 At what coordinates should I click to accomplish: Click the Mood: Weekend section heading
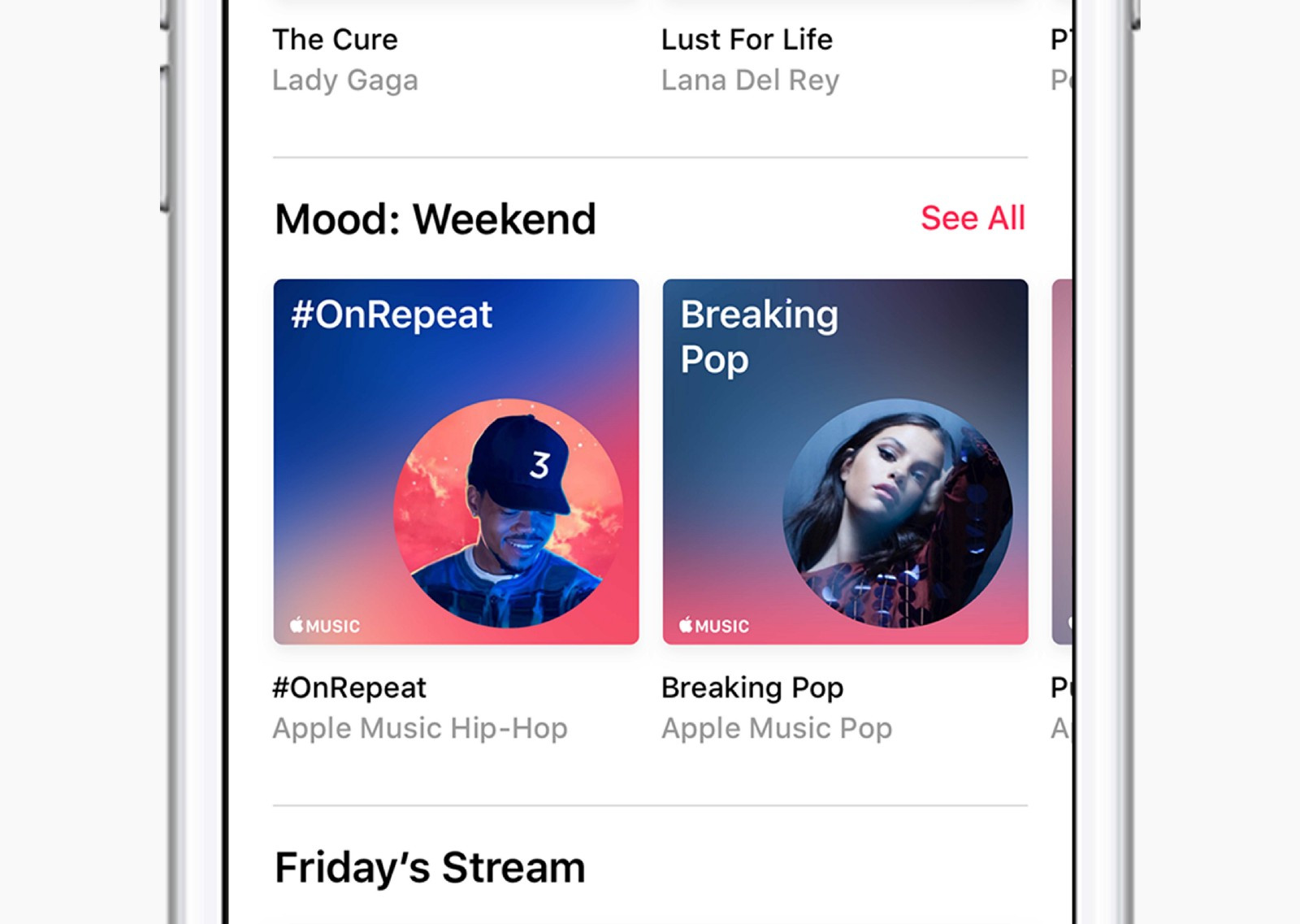(x=435, y=219)
